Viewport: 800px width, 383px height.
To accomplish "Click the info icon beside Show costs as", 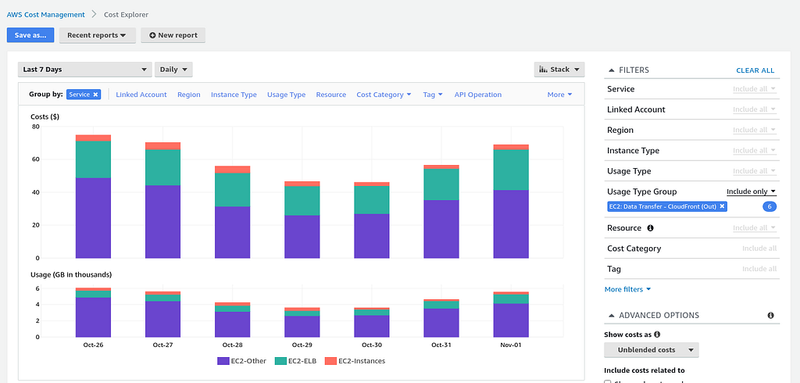I will click(657, 335).
